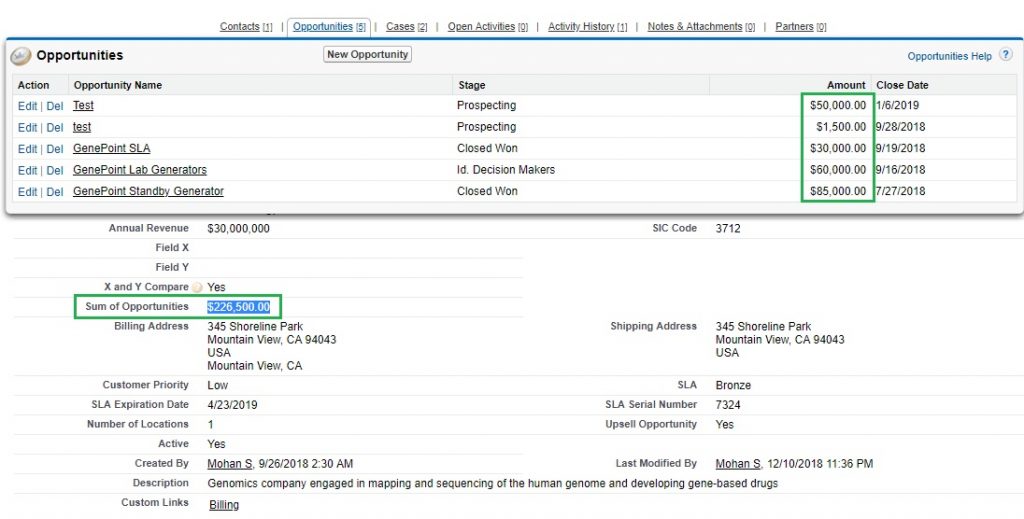Viewport: 1024px width, 519px height.
Task: Delete the GenePoint Lab Generators opportunity
Action: 55,170
